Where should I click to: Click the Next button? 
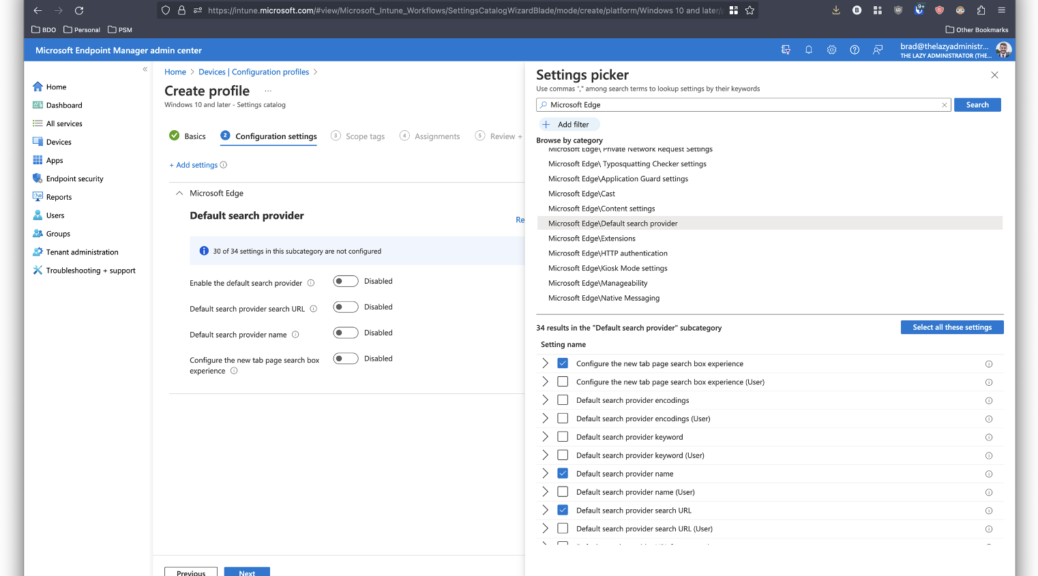click(x=247, y=572)
